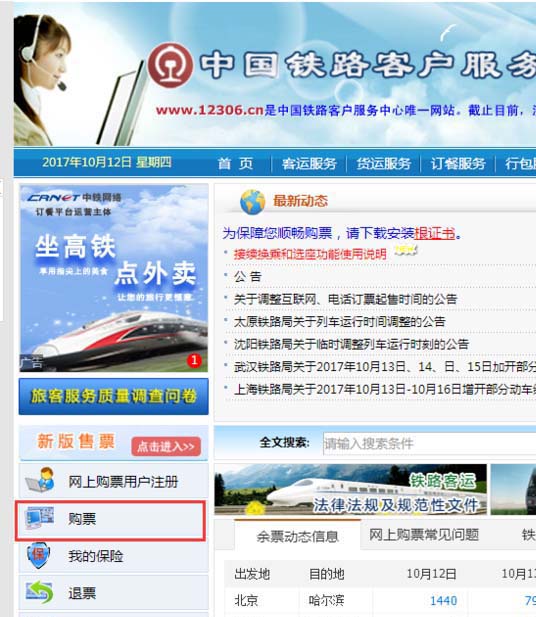Open the 坐高铁点外卖 advertisement image

click(114, 278)
